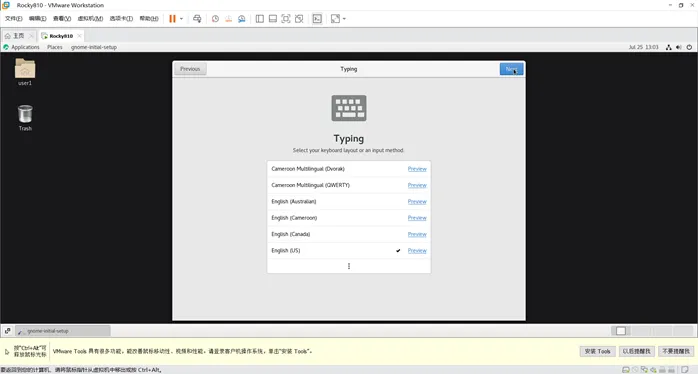Open the power options dropdown beside the pause icon
698x374 pixels.
(181, 19)
